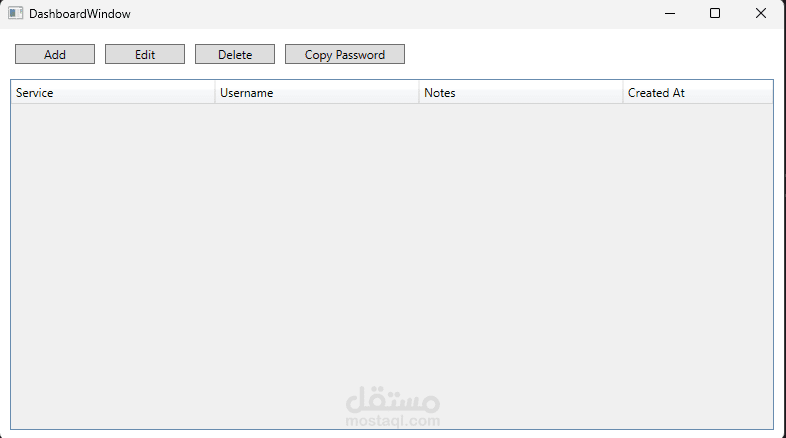Click the DashboardWindow app icon in title bar
Screen dimensions: 786x438
(x=16, y=14)
